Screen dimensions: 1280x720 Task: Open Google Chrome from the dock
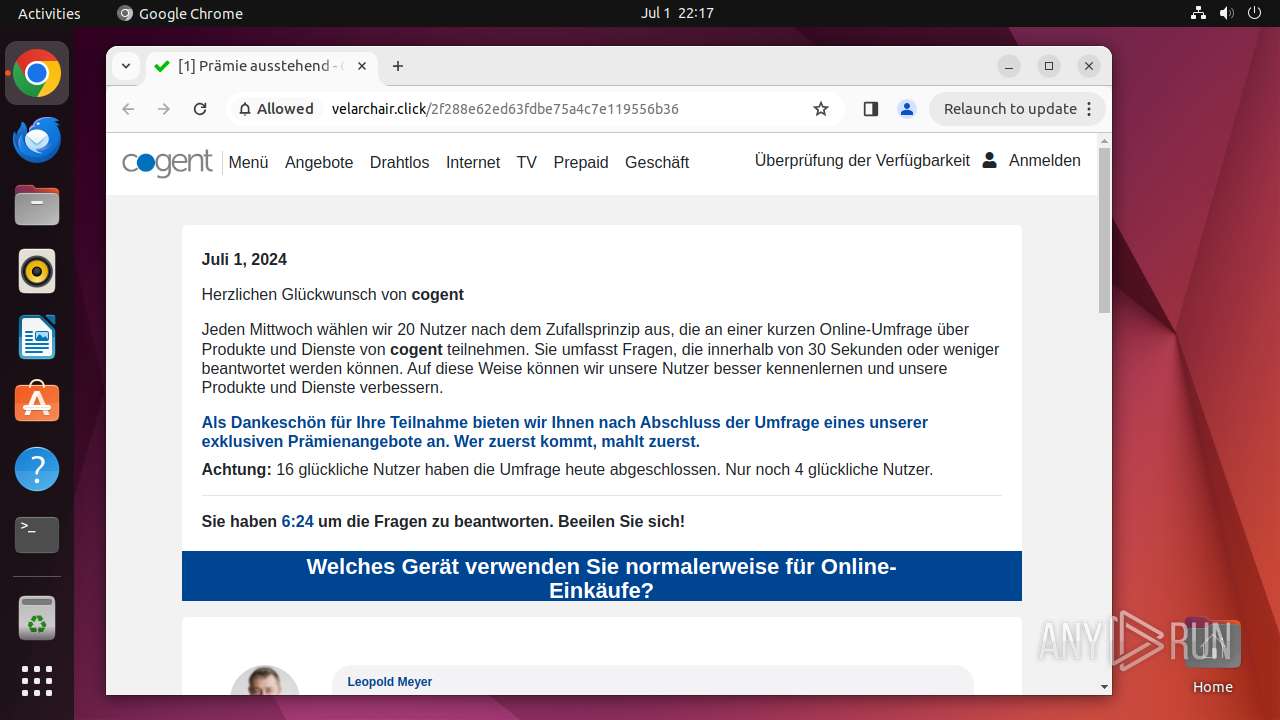(x=37, y=73)
